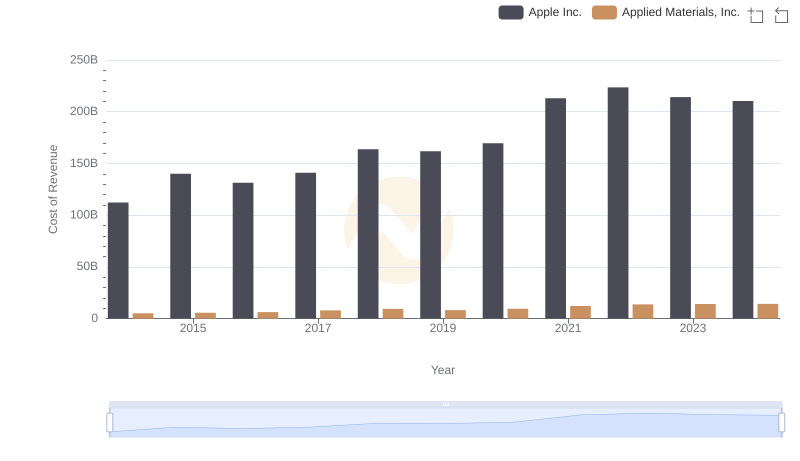Click the 100B y-axis label

[x=84, y=215]
